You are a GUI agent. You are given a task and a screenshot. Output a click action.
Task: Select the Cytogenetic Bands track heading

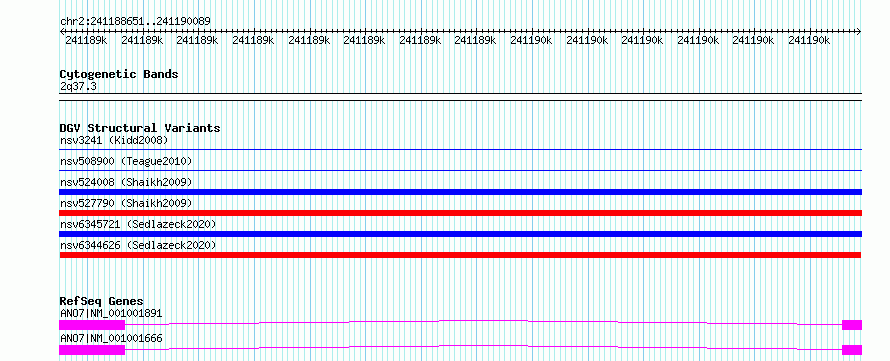pyautogui.click(x=119, y=74)
